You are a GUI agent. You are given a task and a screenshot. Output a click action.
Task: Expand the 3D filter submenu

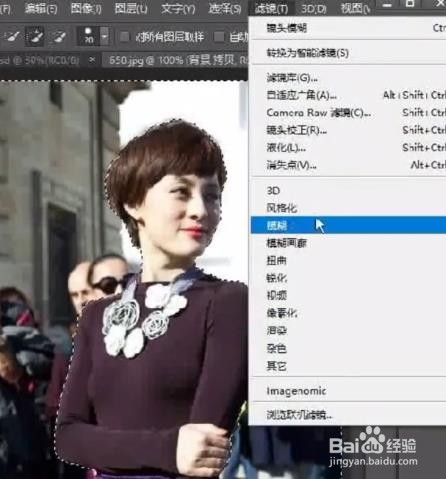348,191
